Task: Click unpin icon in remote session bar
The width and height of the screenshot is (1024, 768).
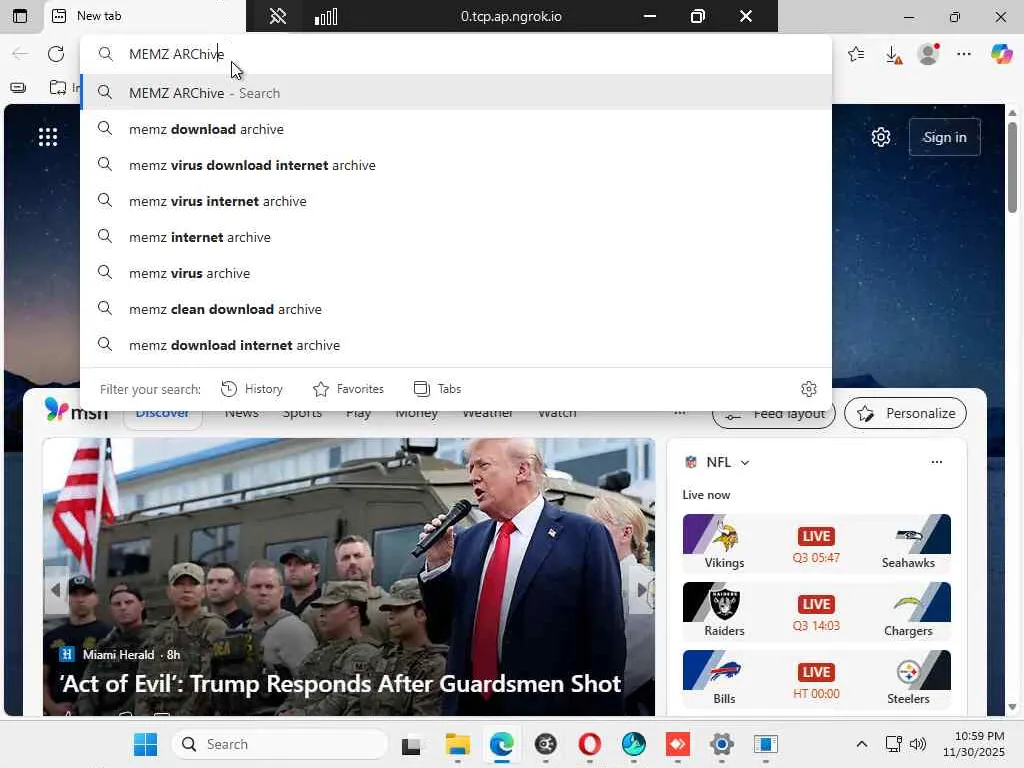Action: (278, 16)
